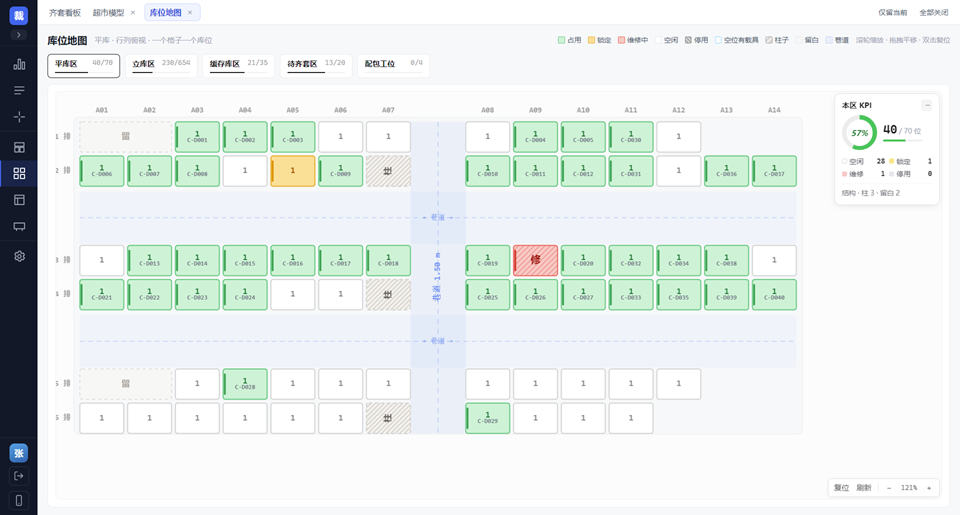This screenshot has height=515, width=960.
Task: Click the 巷道 legend item
Action: tap(837, 40)
